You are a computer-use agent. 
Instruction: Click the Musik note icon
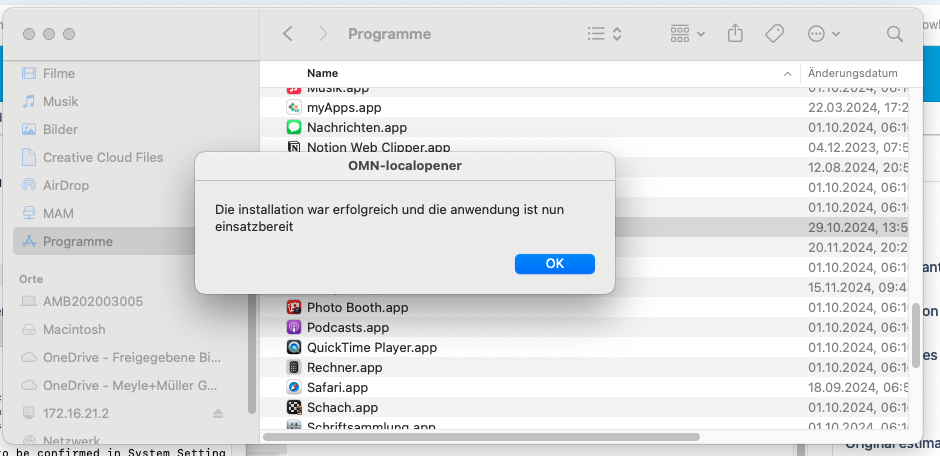click(29, 101)
